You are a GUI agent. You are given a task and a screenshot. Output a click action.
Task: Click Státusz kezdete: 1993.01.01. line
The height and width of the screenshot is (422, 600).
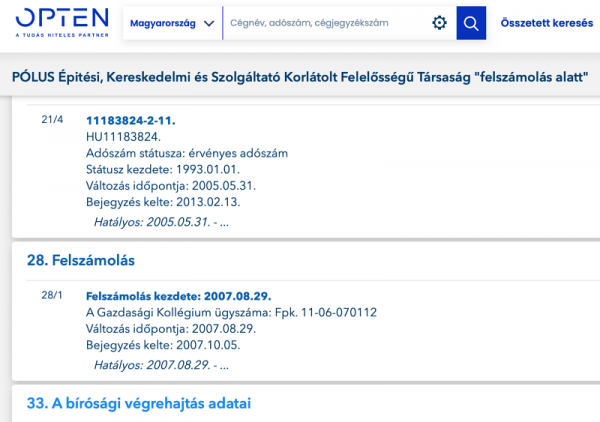click(163, 169)
